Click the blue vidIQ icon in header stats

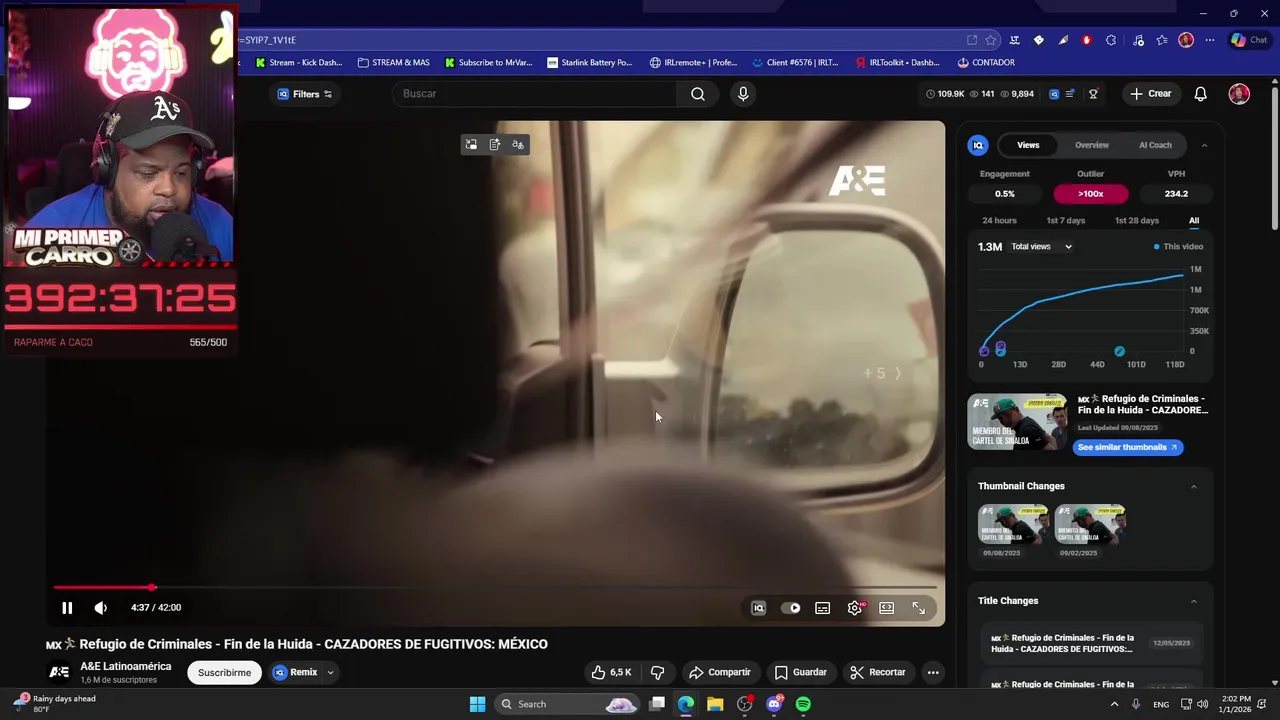coord(1054,94)
